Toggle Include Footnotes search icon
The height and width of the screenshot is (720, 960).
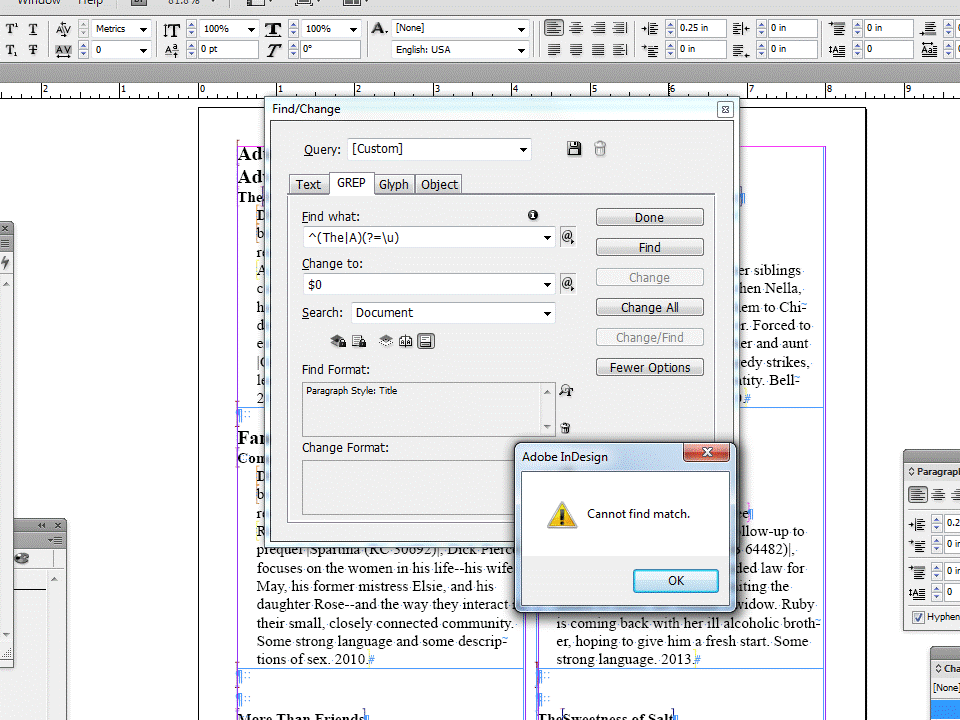point(426,341)
